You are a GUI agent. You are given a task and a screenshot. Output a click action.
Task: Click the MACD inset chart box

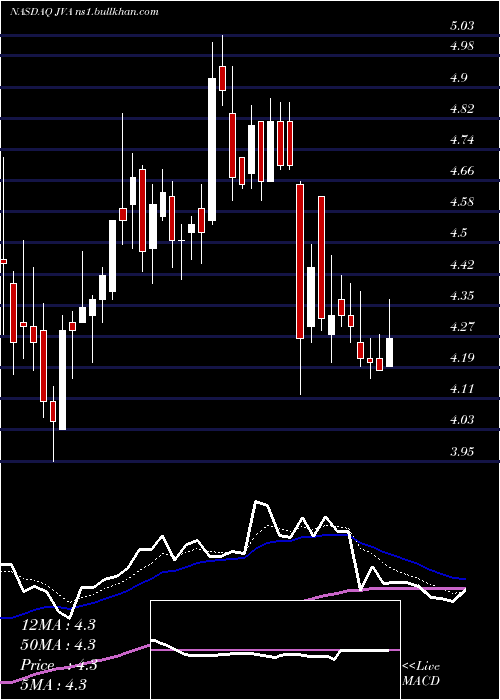275,650
